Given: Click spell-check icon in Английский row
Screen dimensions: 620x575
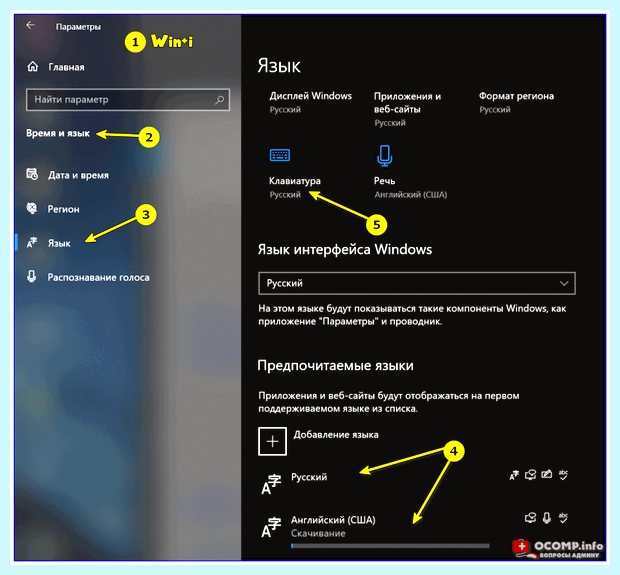Looking at the screenshot, I should click(563, 518).
